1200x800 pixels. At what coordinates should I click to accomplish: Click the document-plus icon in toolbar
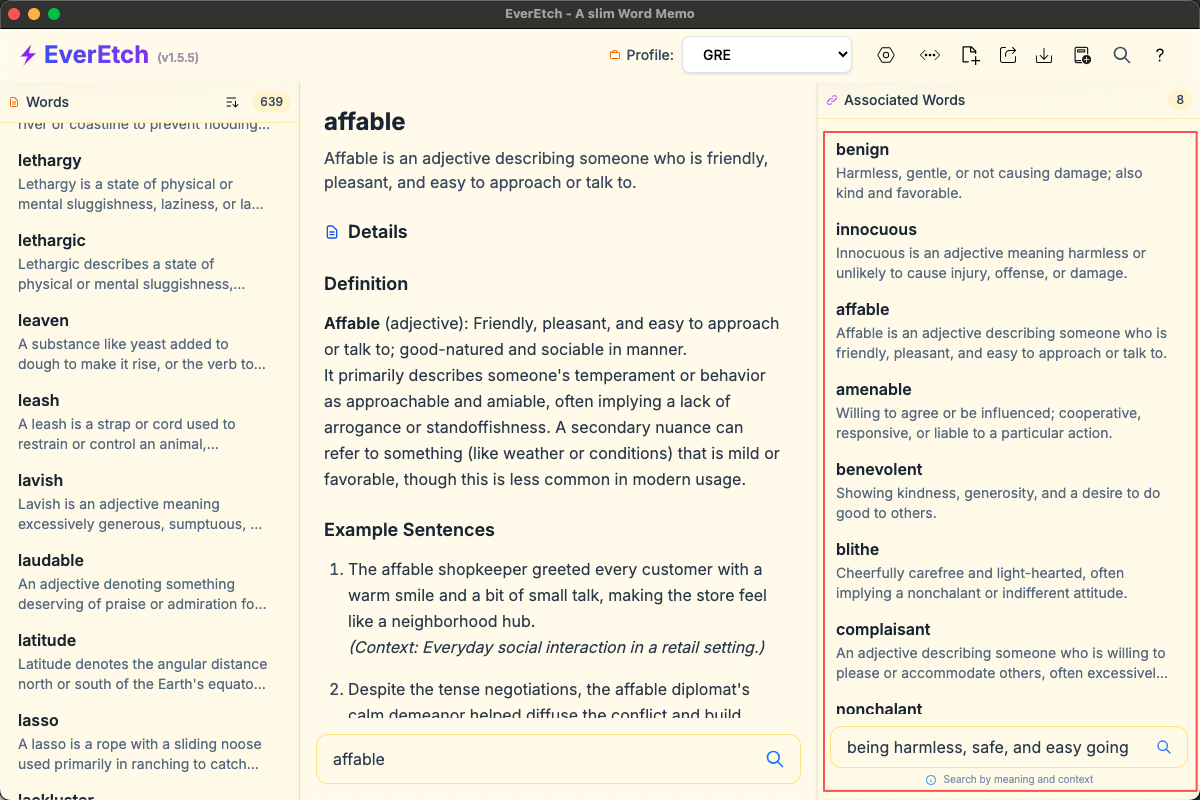[970, 55]
